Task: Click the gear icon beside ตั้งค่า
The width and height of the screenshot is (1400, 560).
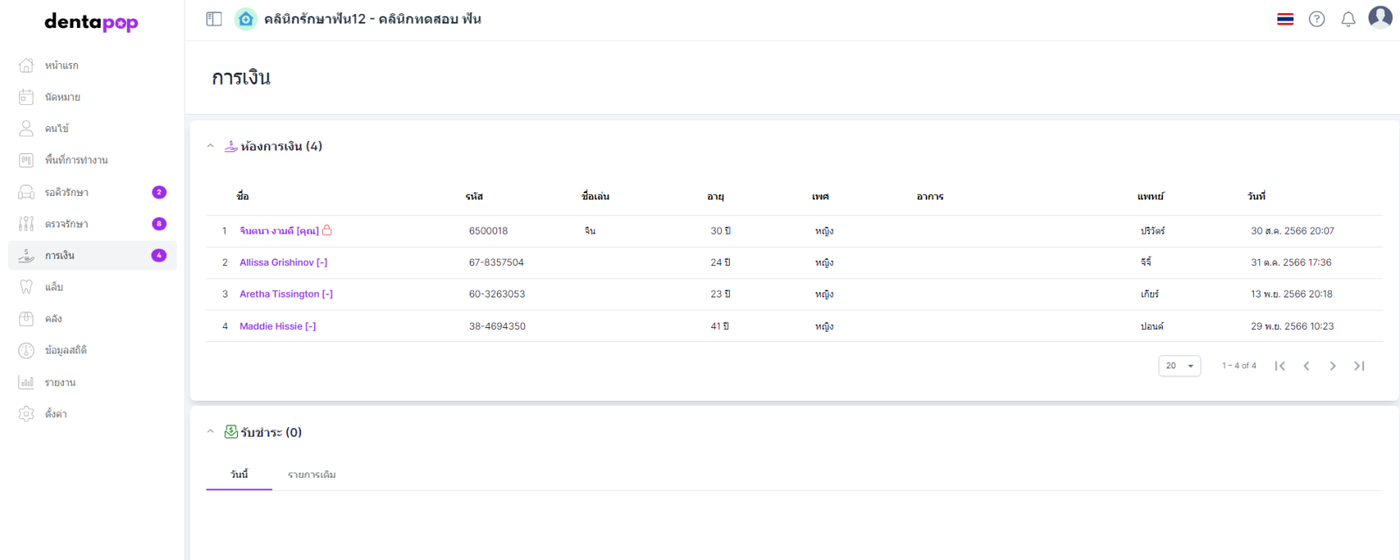Action: tap(27, 414)
